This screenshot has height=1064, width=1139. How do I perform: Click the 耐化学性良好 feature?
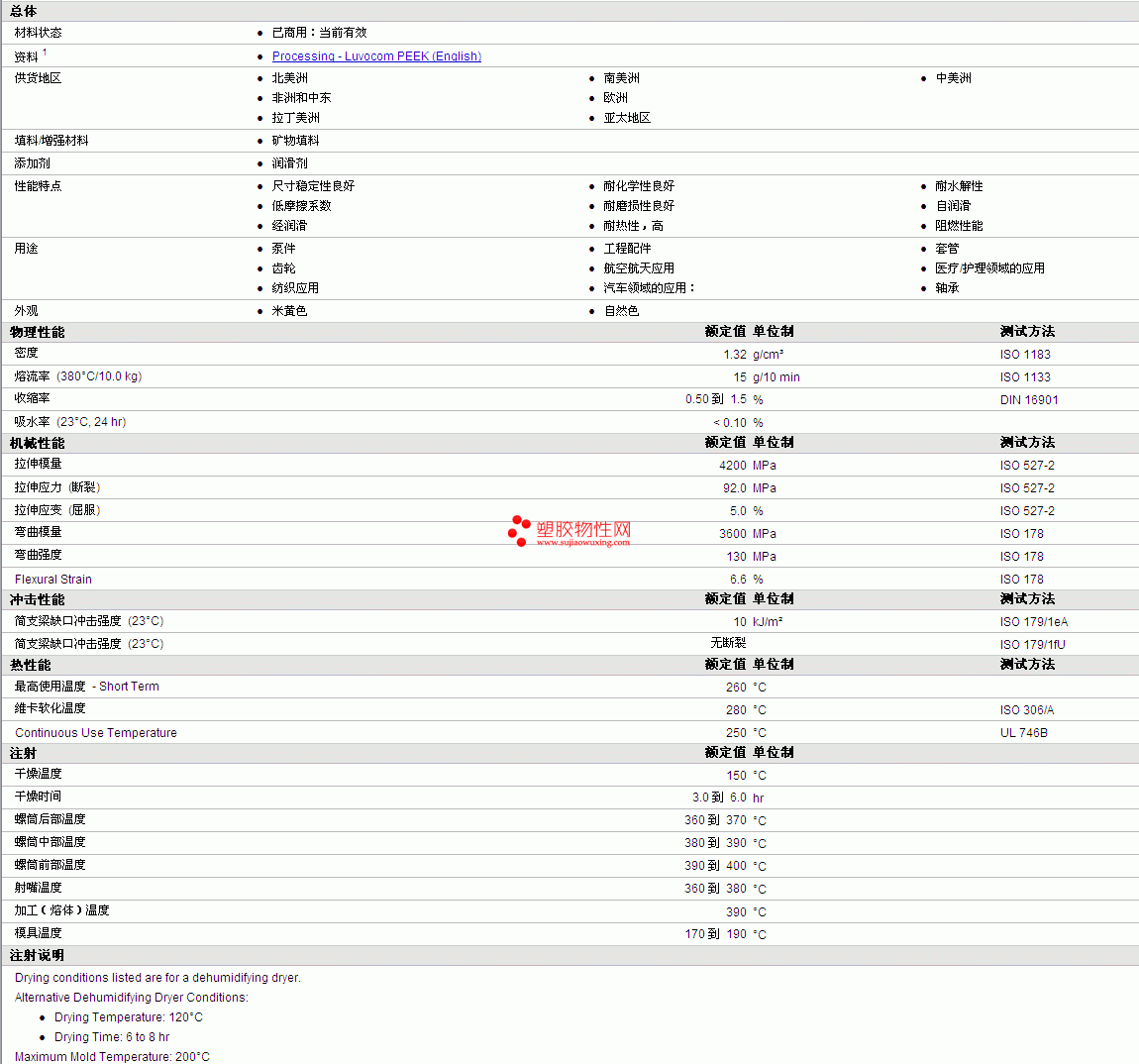point(639,186)
